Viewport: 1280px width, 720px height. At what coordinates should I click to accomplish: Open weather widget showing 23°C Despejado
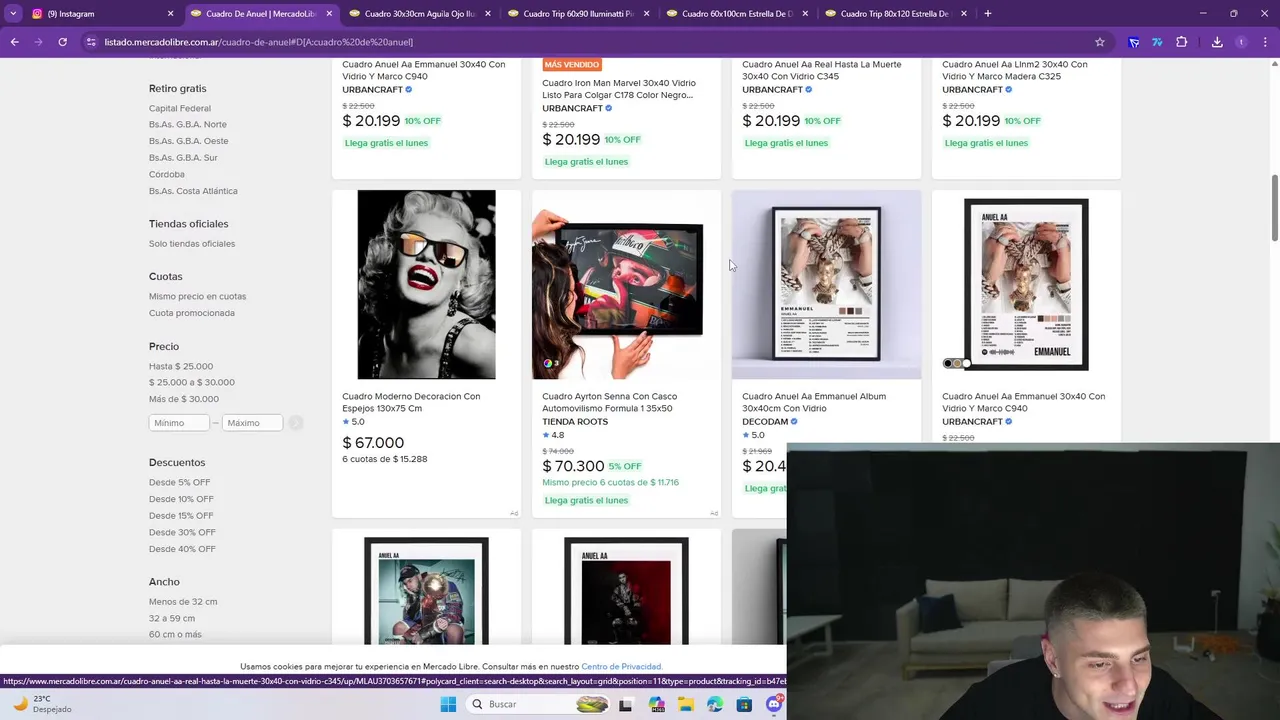tap(42, 704)
